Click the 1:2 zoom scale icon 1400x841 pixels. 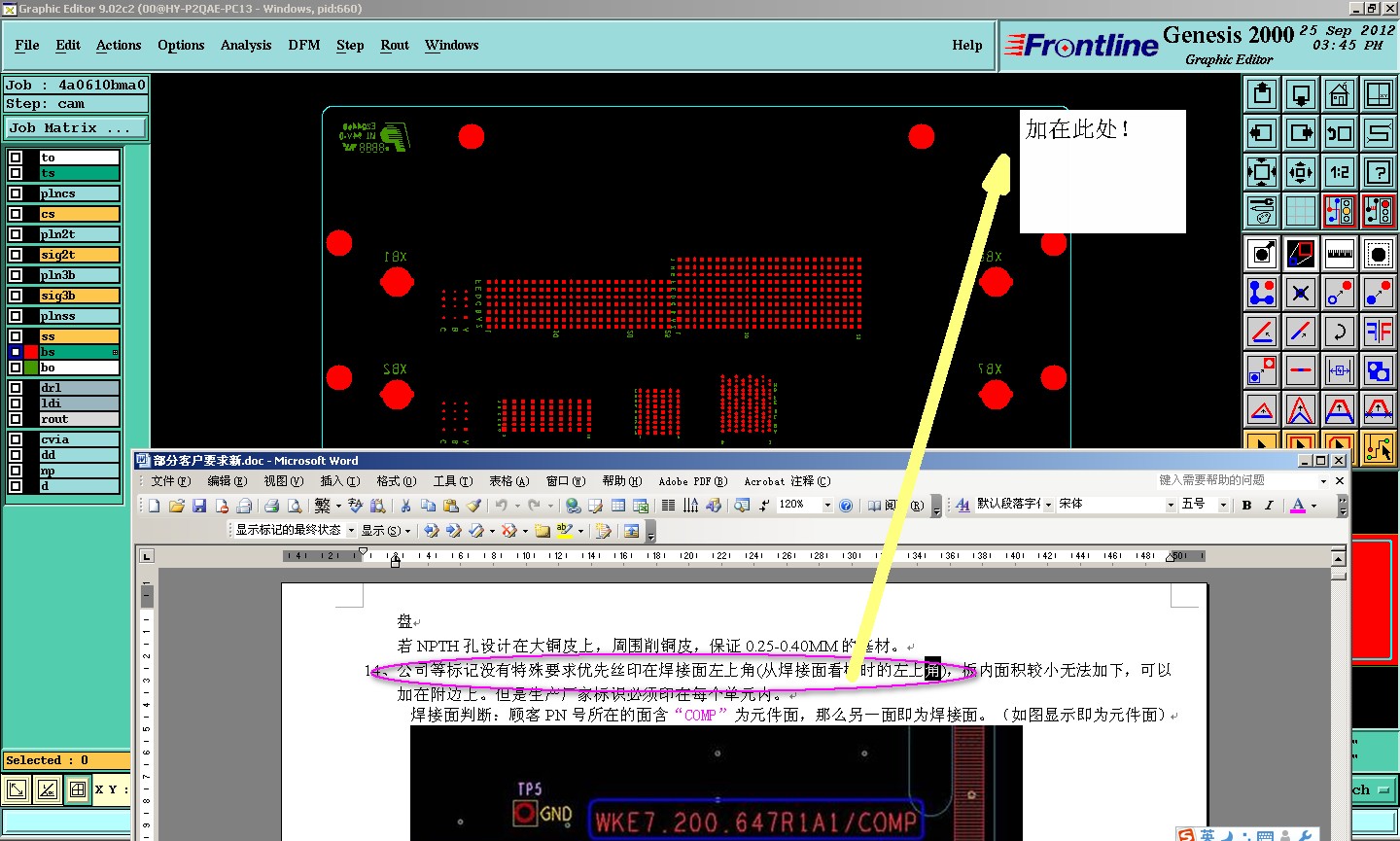pyautogui.click(x=1340, y=172)
